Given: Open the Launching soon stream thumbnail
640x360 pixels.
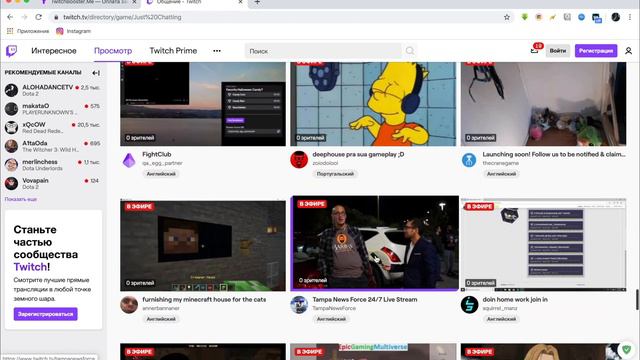Looking at the screenshot, I should (x=543, y=104).
